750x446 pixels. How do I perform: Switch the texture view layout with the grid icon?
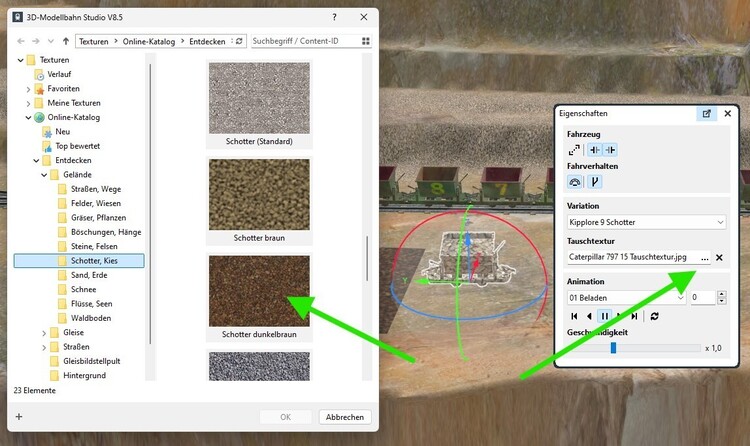[366, 42]
